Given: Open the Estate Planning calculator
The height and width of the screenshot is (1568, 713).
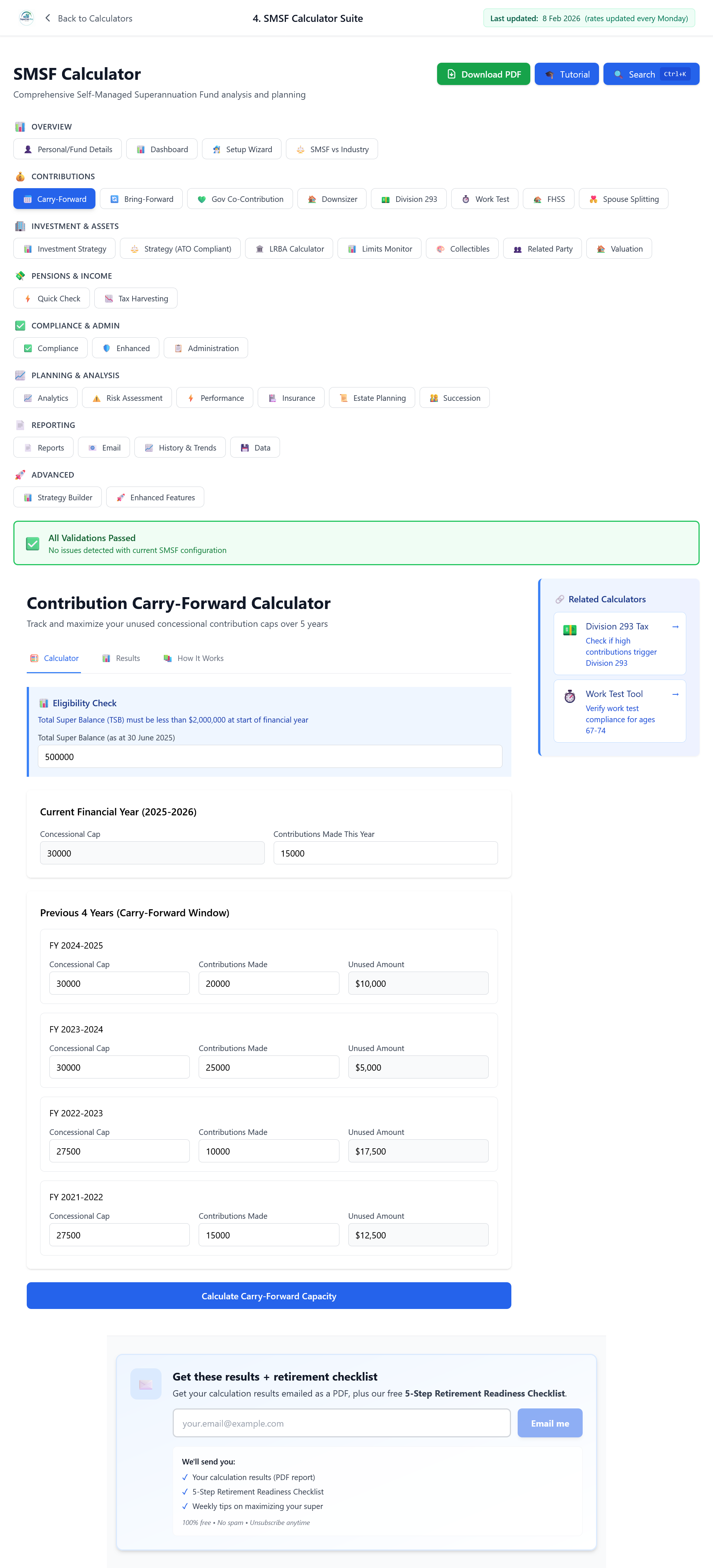Looking at the screenshot, I should [371, 397].
